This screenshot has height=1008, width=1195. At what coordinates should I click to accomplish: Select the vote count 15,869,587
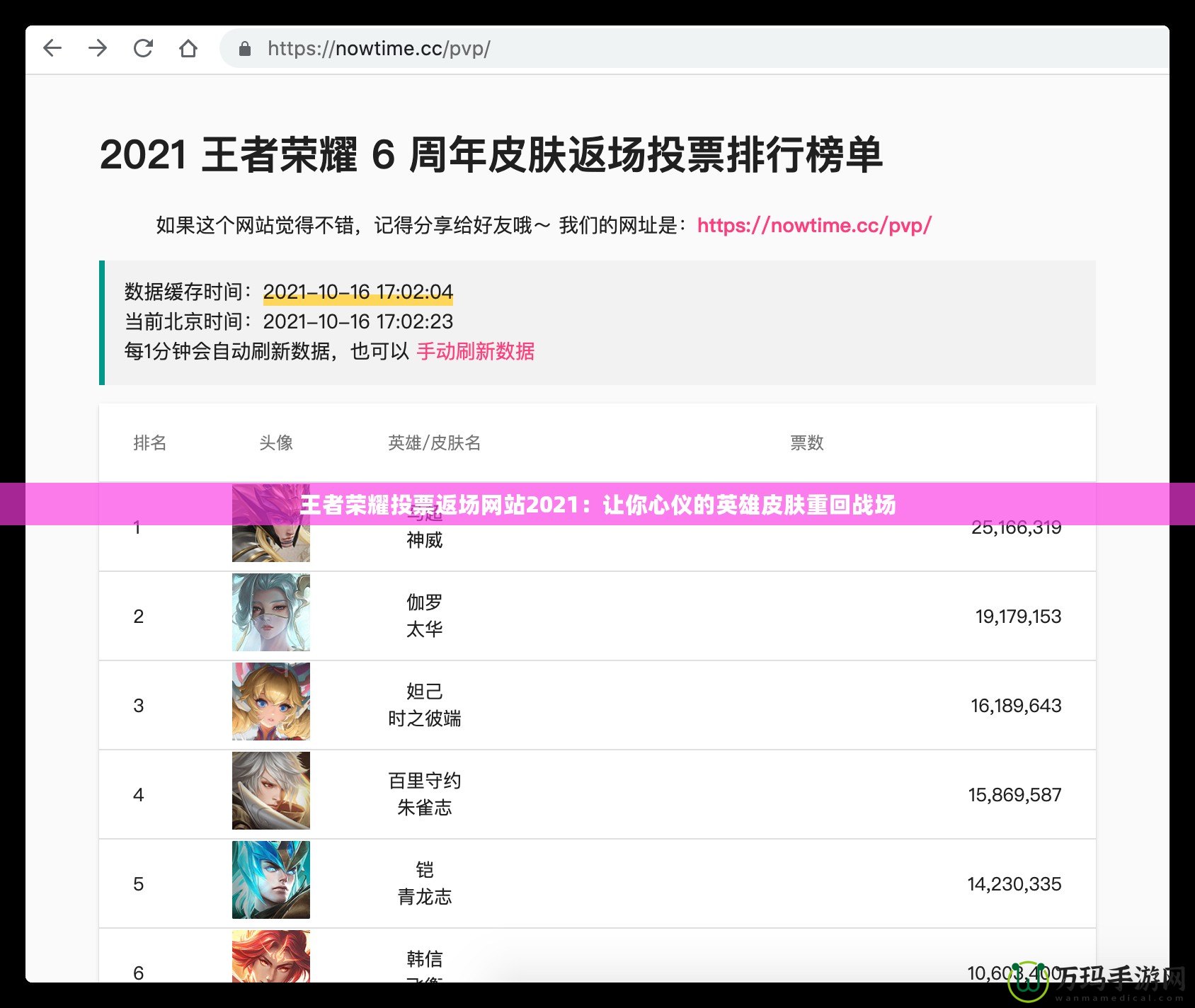1015,795
